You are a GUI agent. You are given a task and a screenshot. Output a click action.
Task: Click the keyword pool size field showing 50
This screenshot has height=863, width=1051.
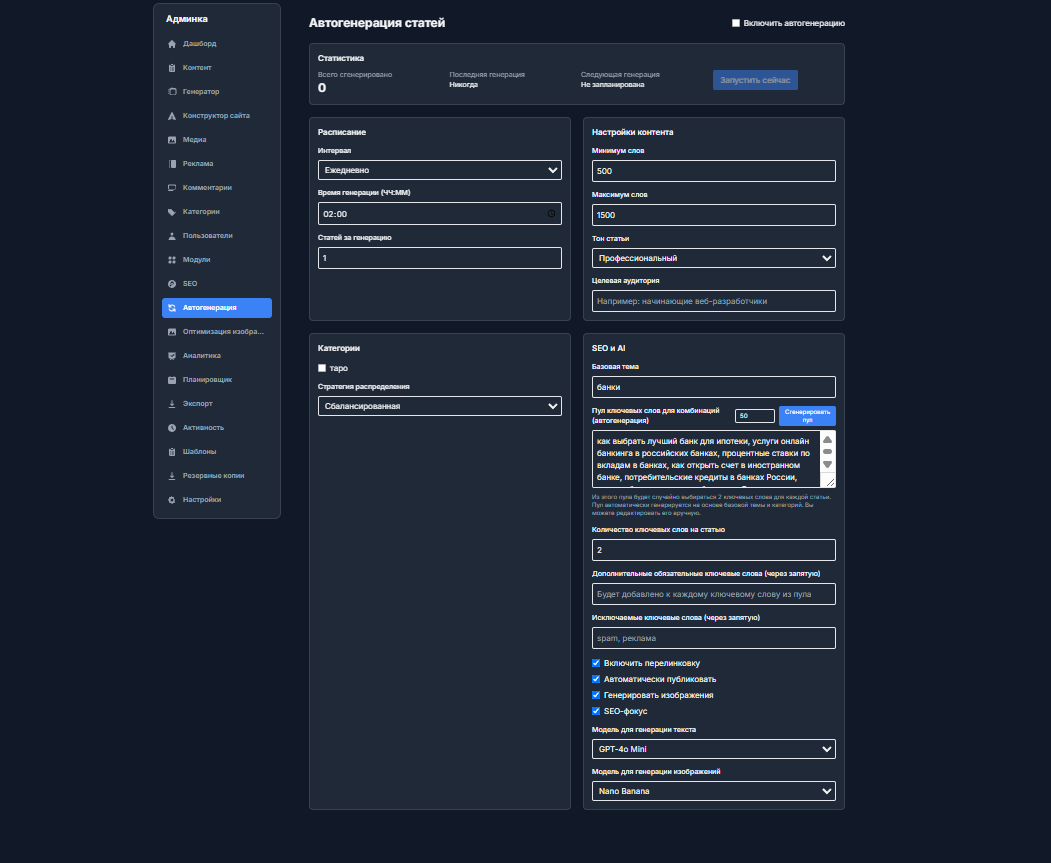[755, 416]
